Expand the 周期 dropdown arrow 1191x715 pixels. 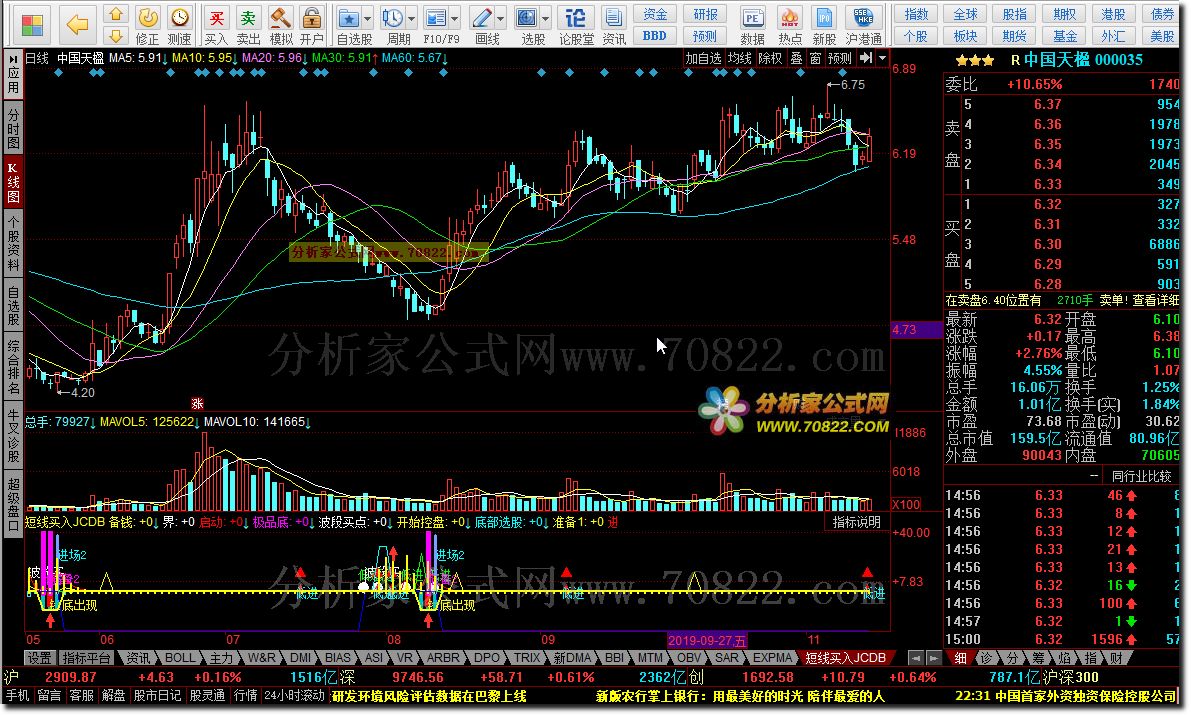(412, 19)
